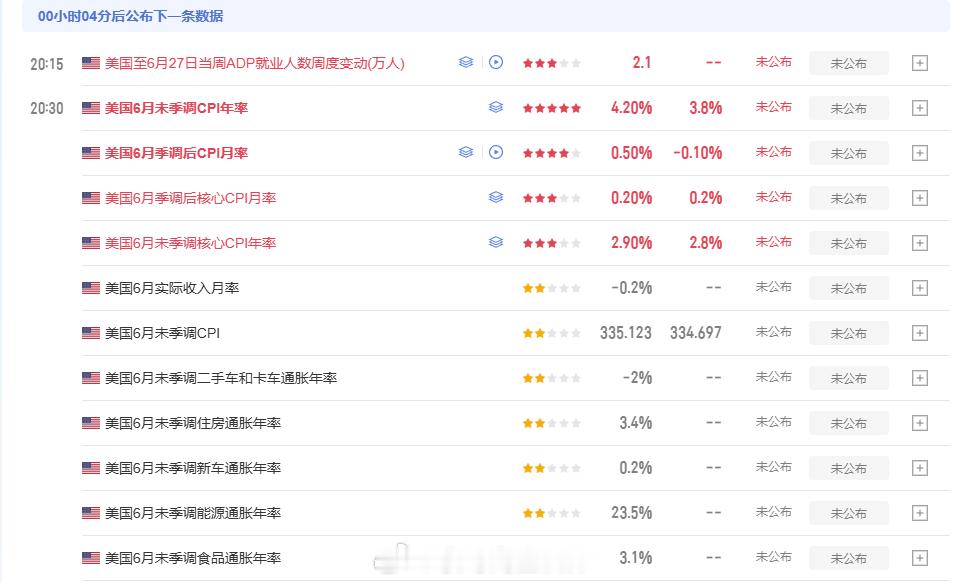Click US flag icon in 食品通胀年率 row

(x=91, y=558)
